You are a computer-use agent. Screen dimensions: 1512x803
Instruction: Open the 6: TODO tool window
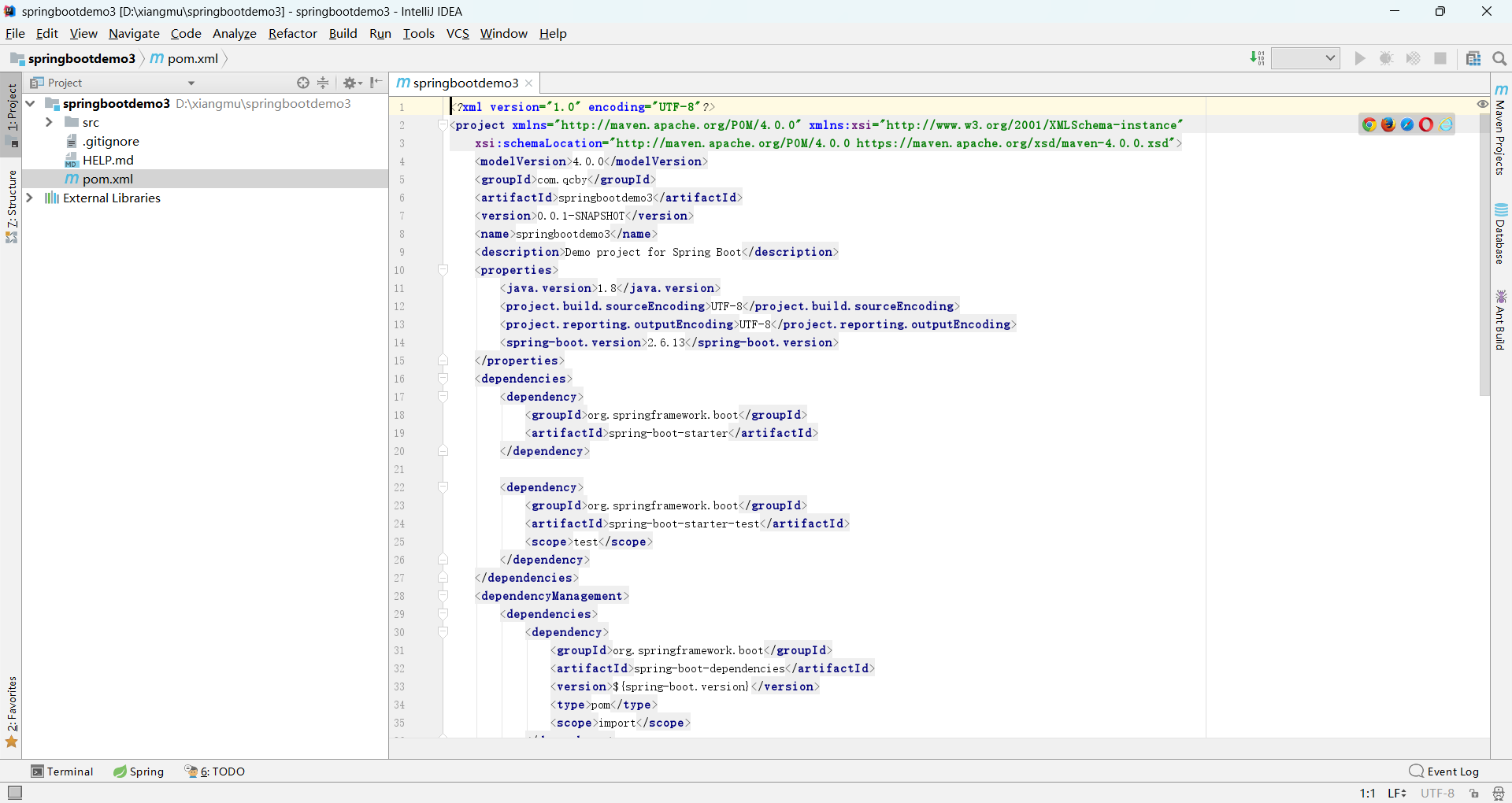pyautogui.click(x=215, y=772)
